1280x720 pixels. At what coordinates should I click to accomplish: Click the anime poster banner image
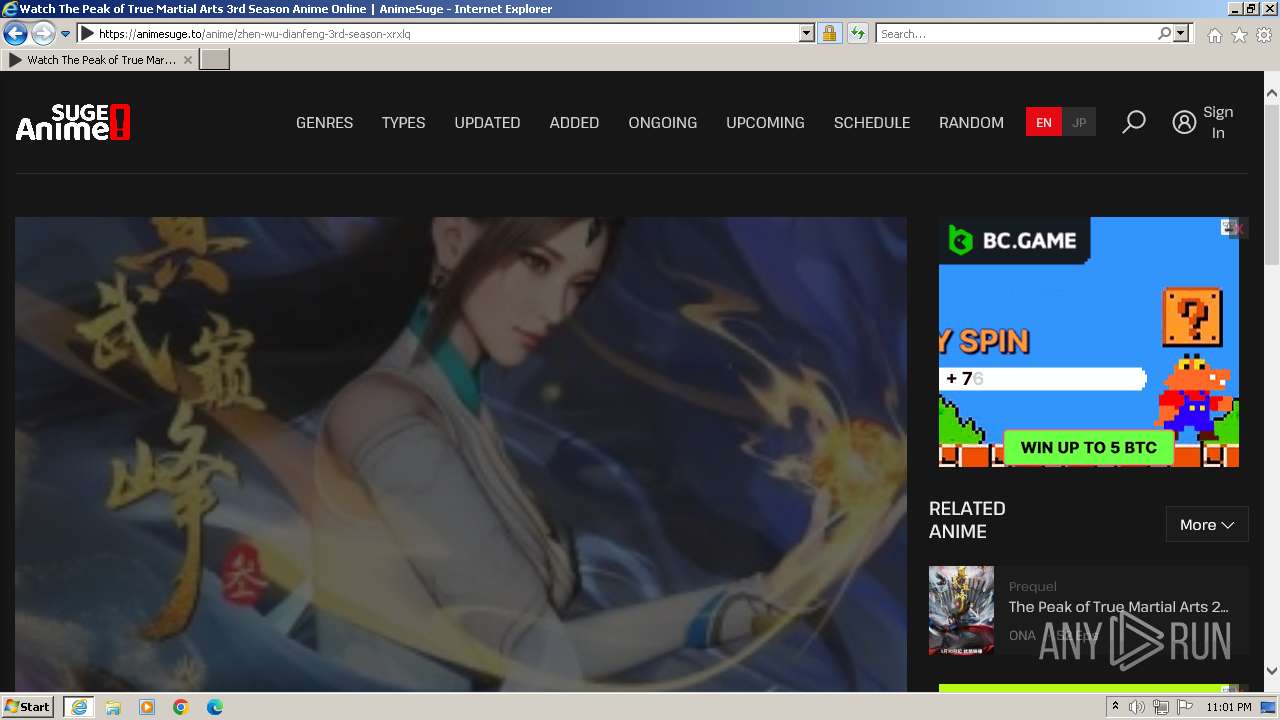[x=461, y=454]
